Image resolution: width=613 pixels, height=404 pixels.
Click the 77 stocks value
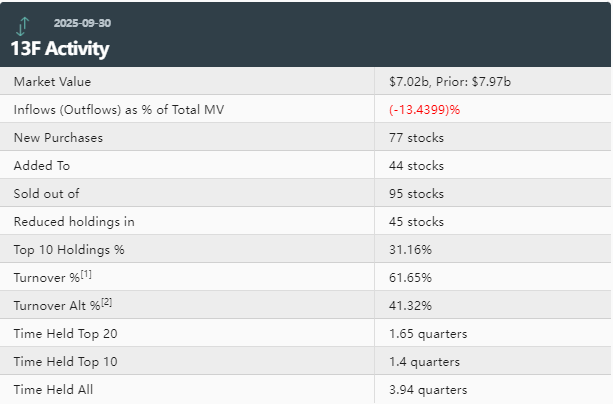point(416,137)
